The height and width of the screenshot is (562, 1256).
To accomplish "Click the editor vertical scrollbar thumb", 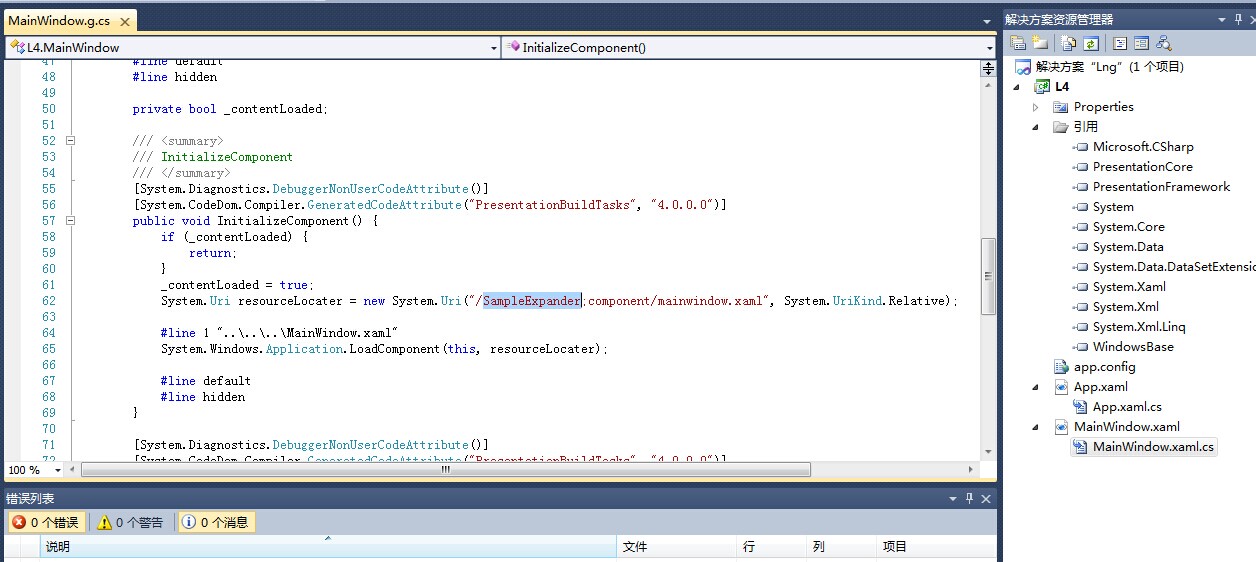I will (x=988, y=276).
